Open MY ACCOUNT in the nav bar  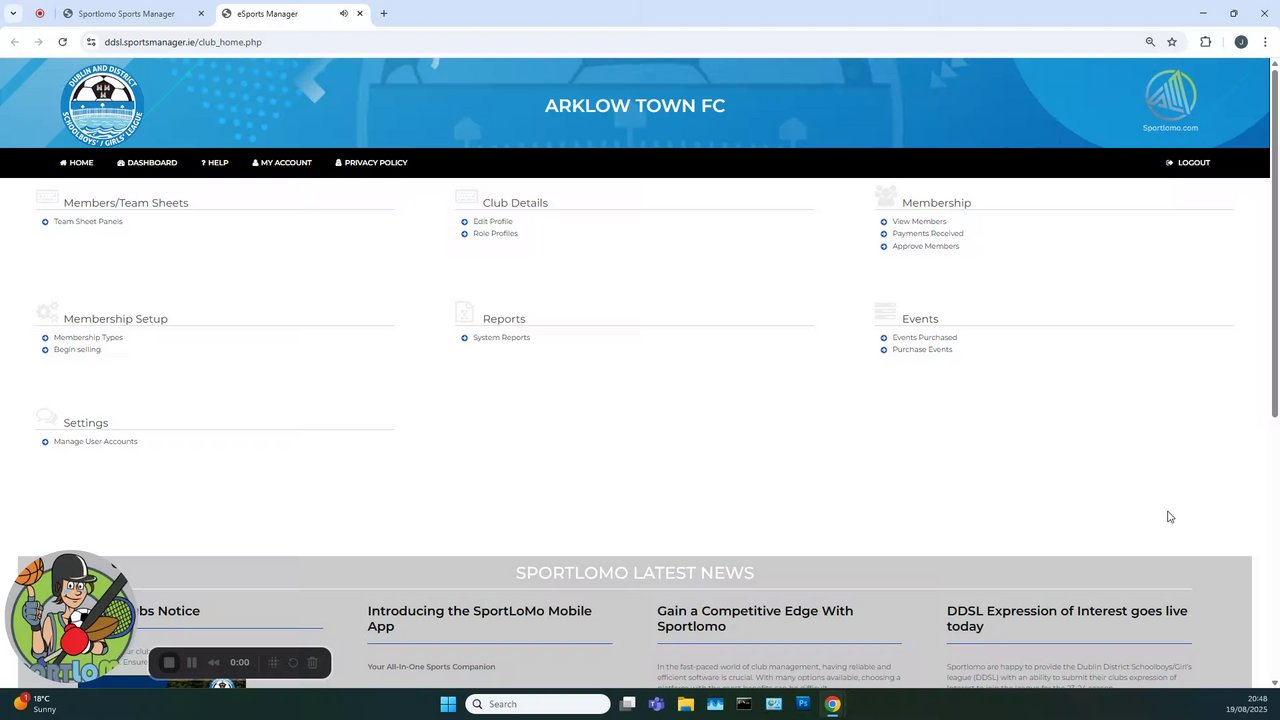[282, 163]
